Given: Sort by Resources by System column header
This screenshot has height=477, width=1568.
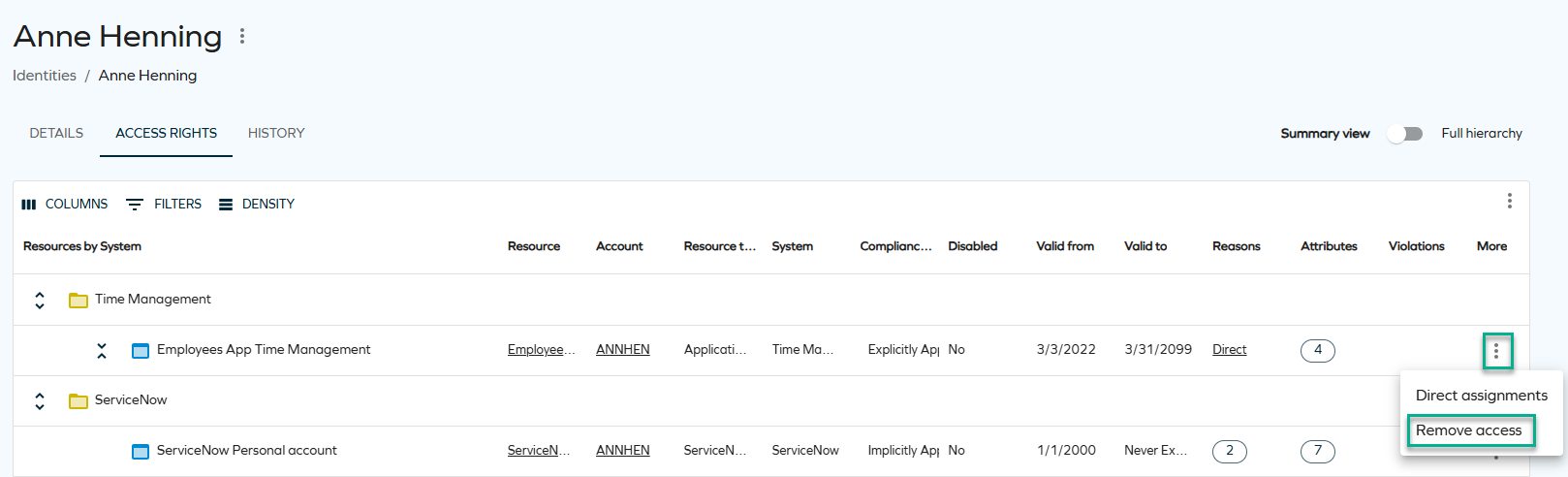Looking at the screenshot, I should coord(82,246).
